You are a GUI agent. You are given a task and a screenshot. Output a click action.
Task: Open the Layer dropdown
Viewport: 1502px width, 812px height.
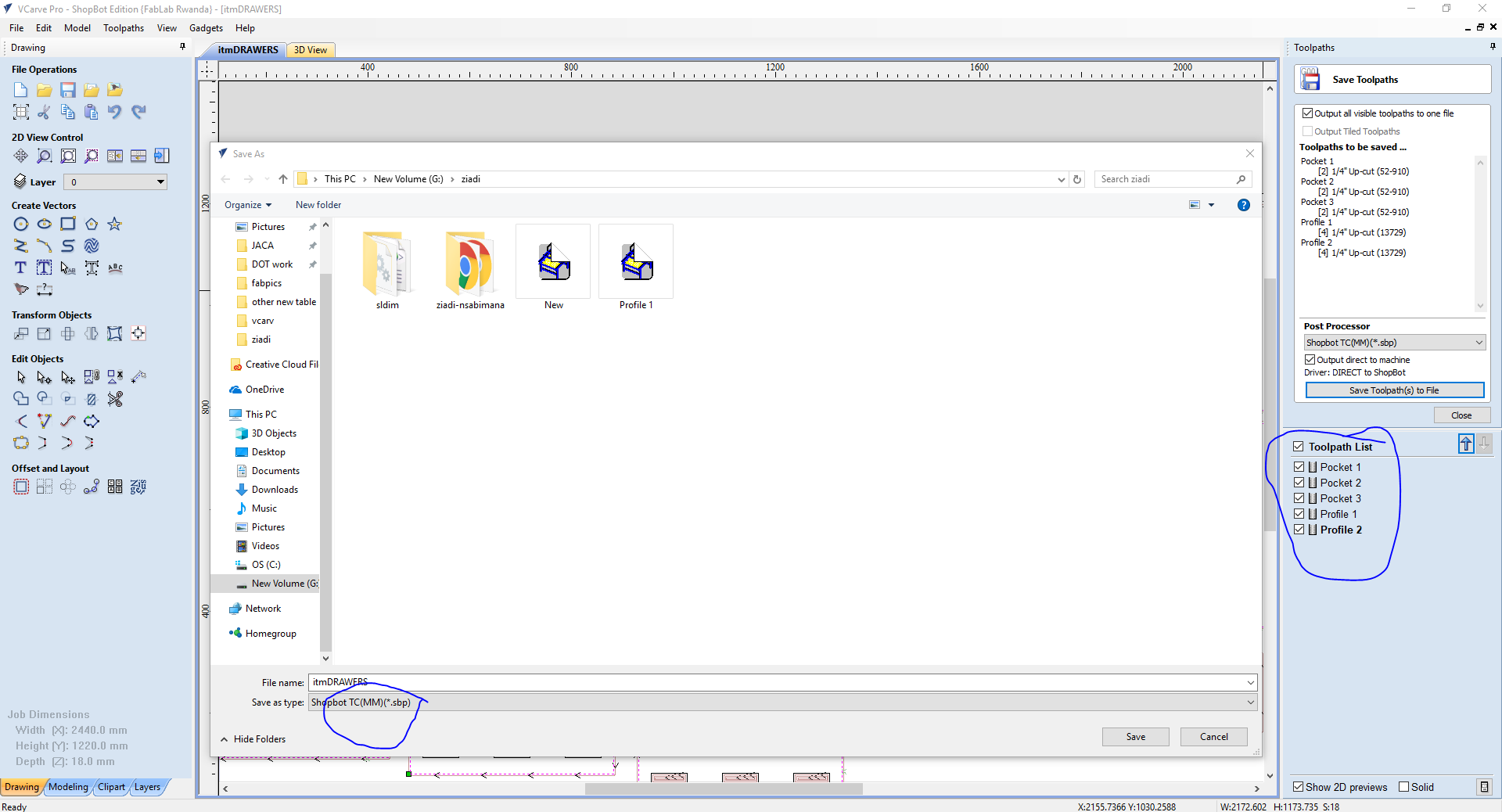(x=115, y=182)
